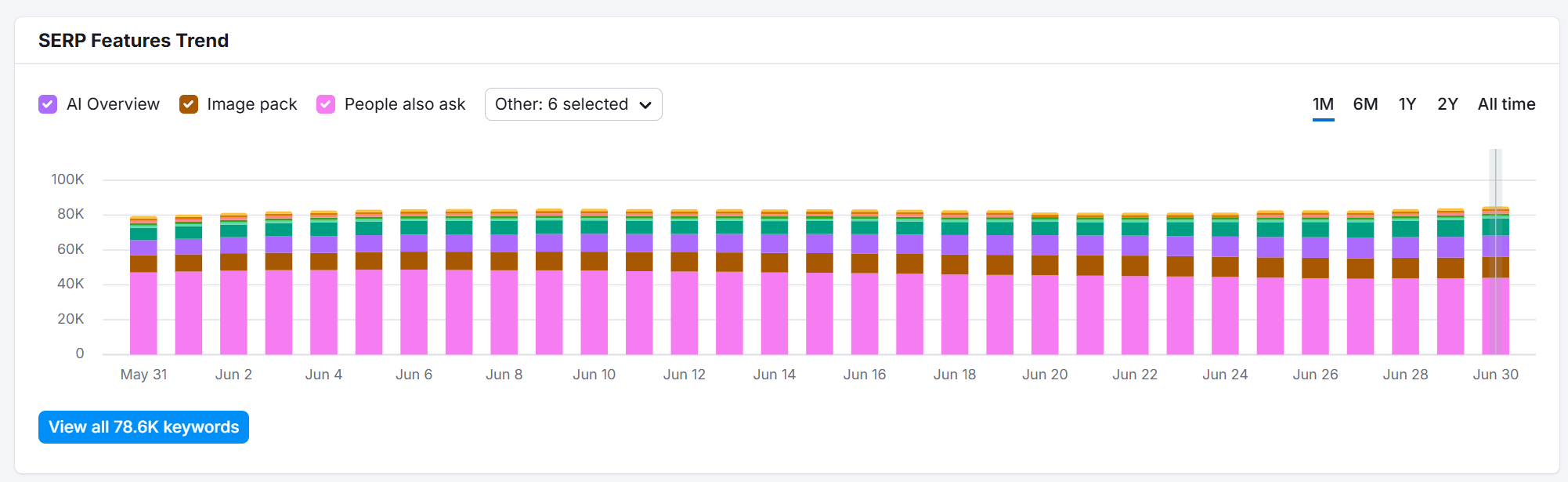The width and height of the screenshot is (1568, 482).
Task: Click View all 78.6K keywords button
Action: tap(143, 427)
